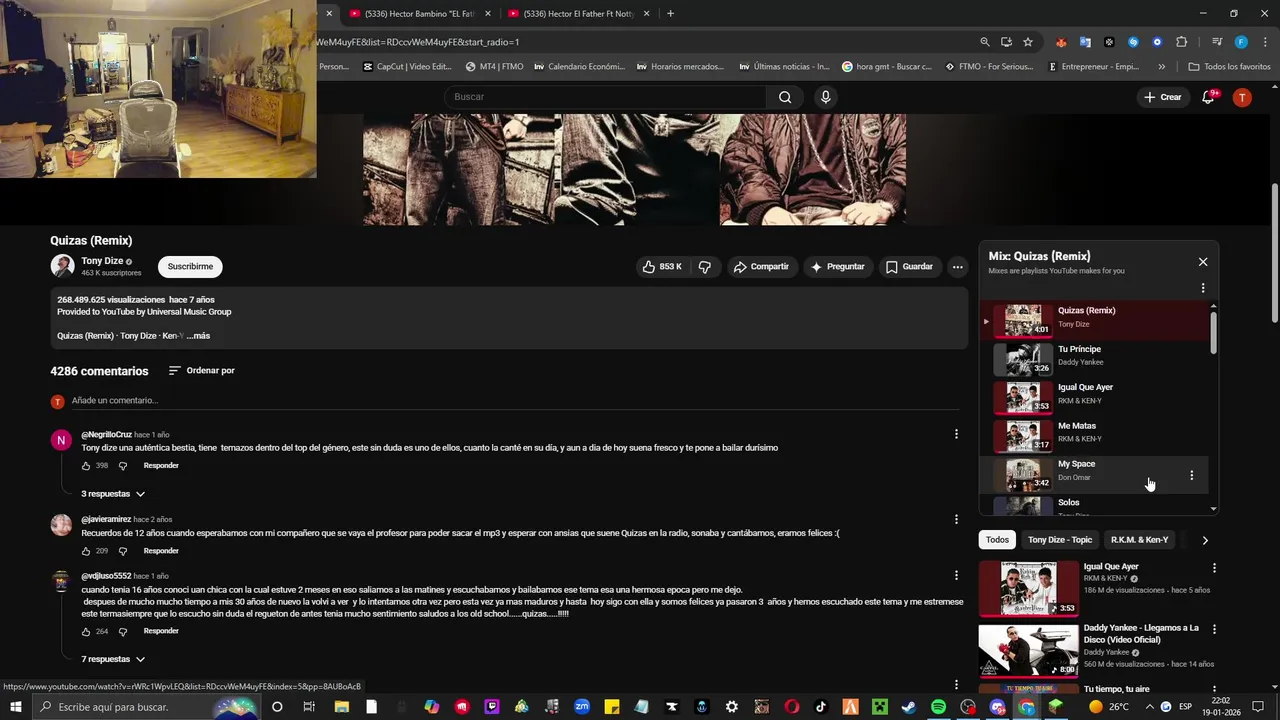Select the Tony Dize - Topic chip
The image size is (1280, 720).
1060,540
